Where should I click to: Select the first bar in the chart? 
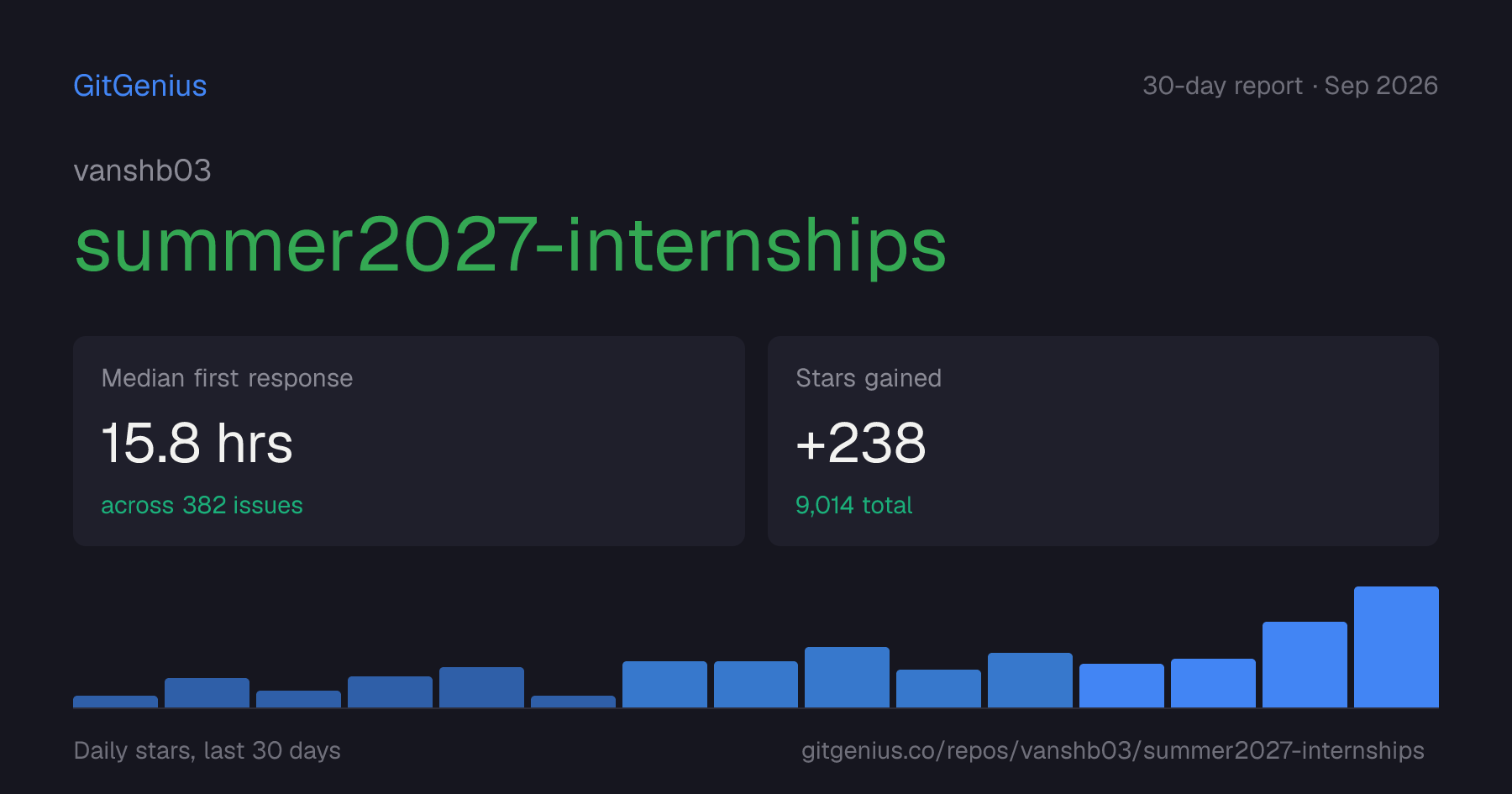point(115,702)
